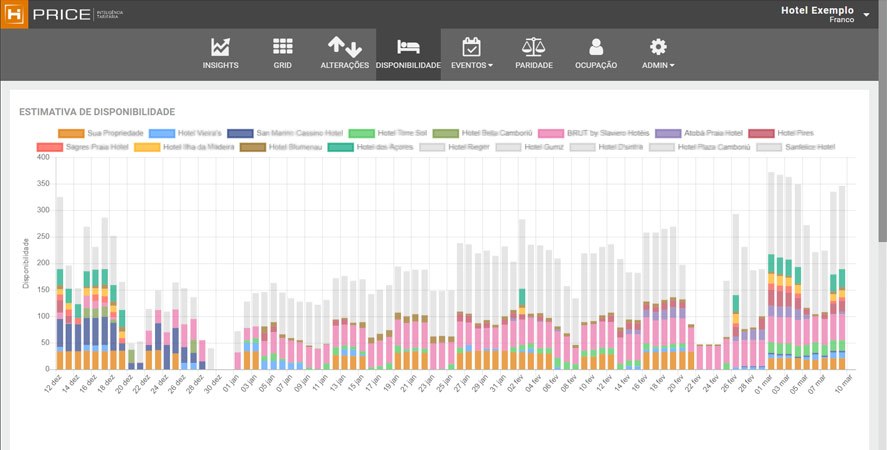Click the Admin gear icon
Screen dimensions: 887x450
(658, 47)
